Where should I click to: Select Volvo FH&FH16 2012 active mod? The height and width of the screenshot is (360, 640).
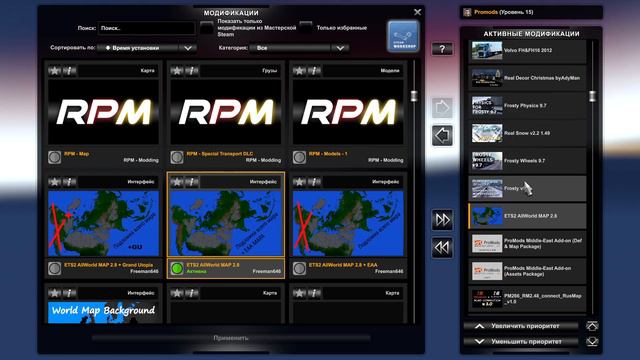pos(527,51)
